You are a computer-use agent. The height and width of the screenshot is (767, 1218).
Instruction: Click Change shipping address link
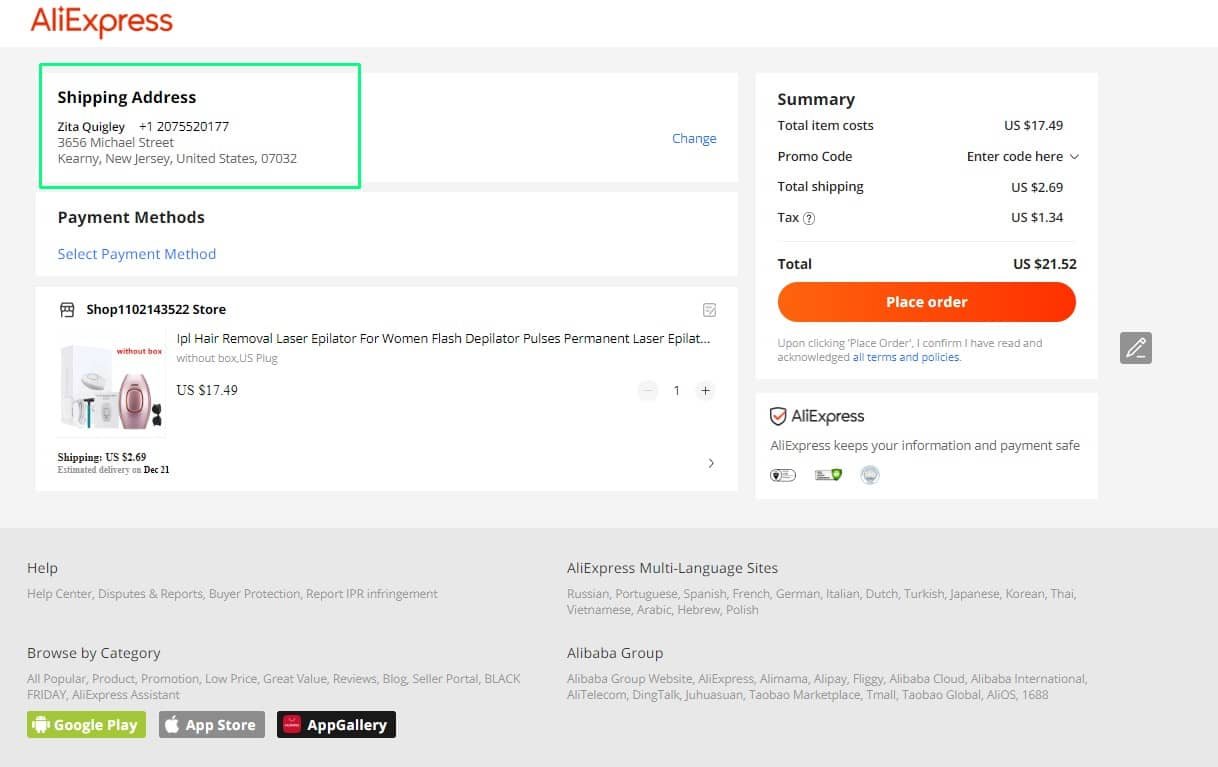(694, 139)
